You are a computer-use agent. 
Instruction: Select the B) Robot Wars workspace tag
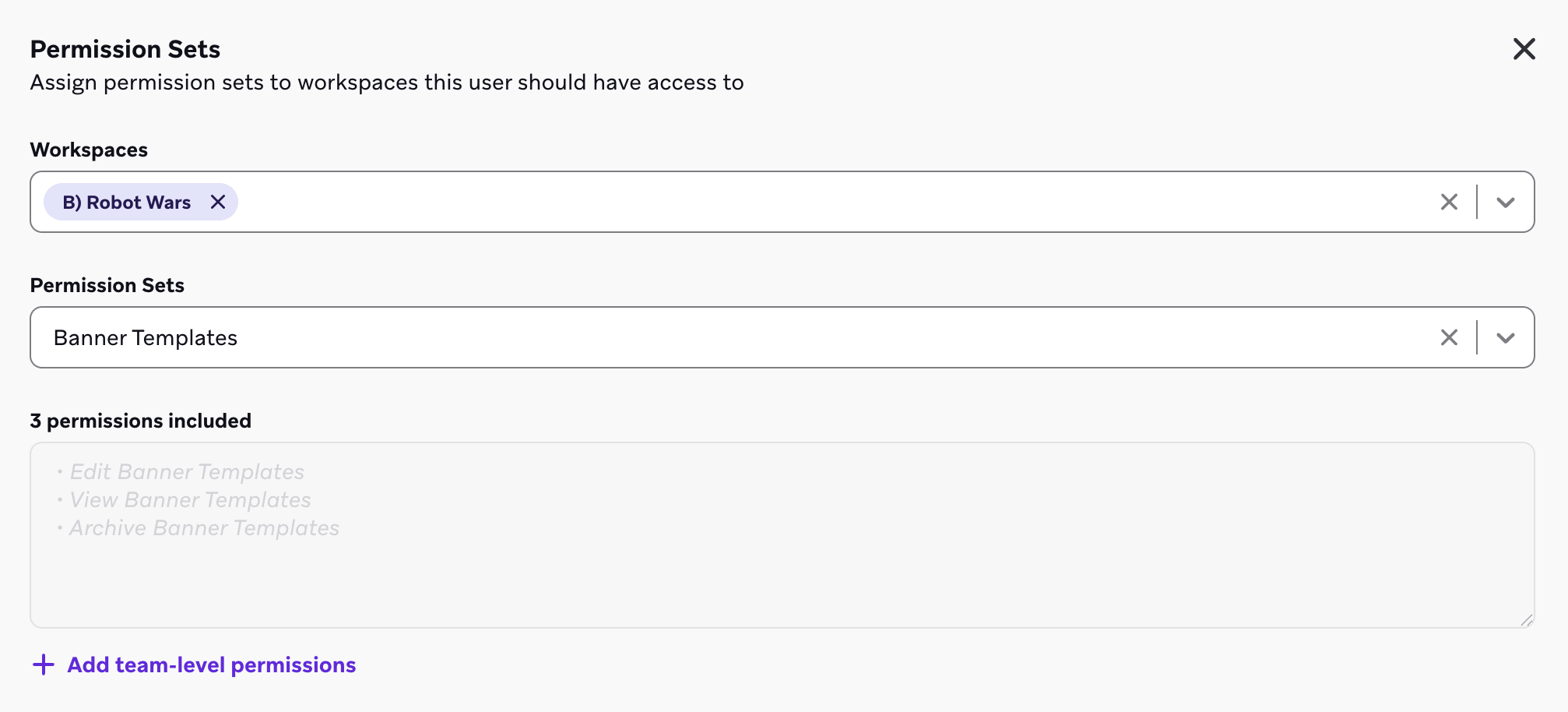click(x=127, y=203)
